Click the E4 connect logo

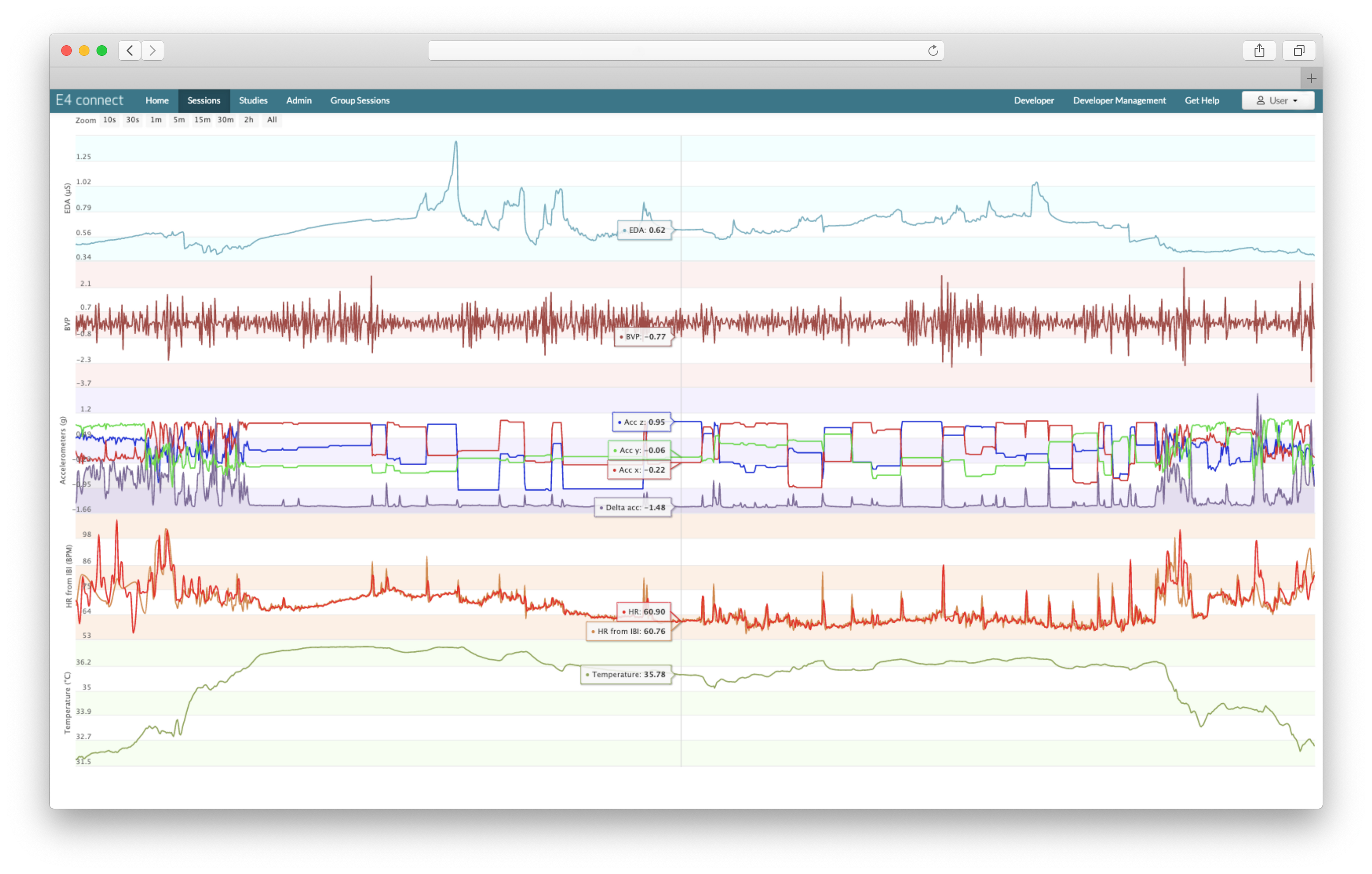[x=89, y=100]
